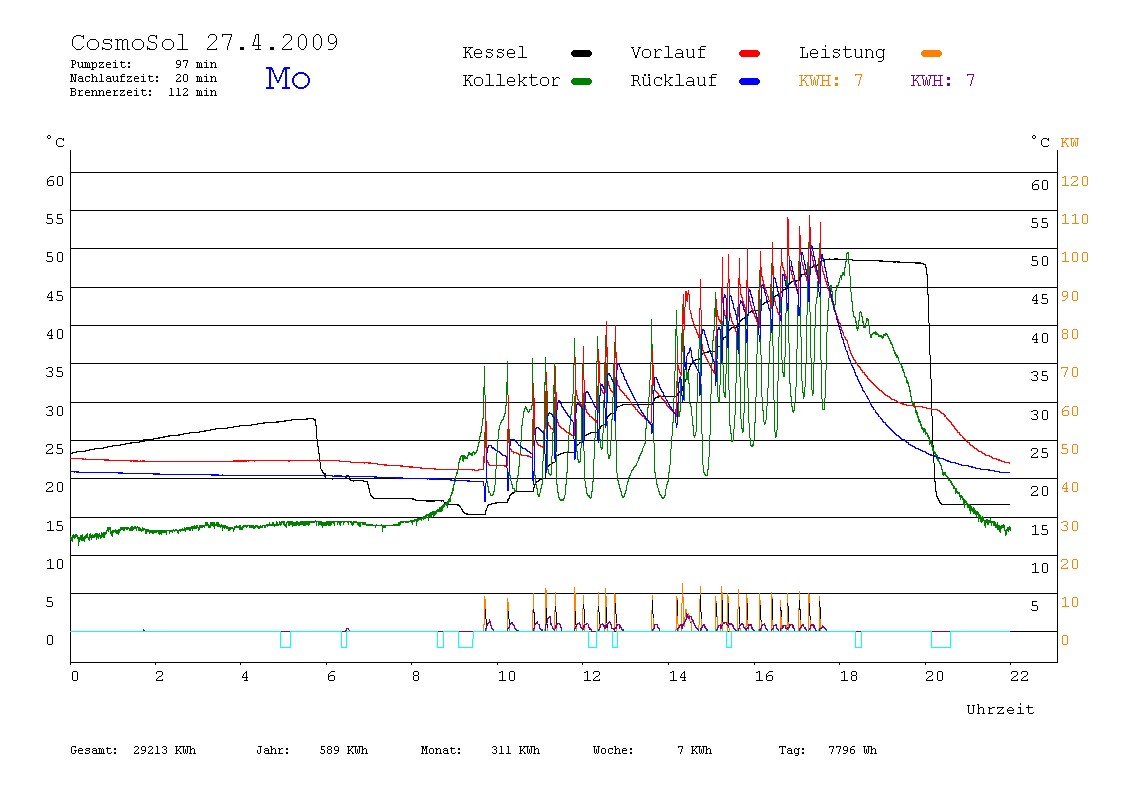Select the left-hand "°C" axis unit
The image size is (1148, 812).
(x=56, y=141)
